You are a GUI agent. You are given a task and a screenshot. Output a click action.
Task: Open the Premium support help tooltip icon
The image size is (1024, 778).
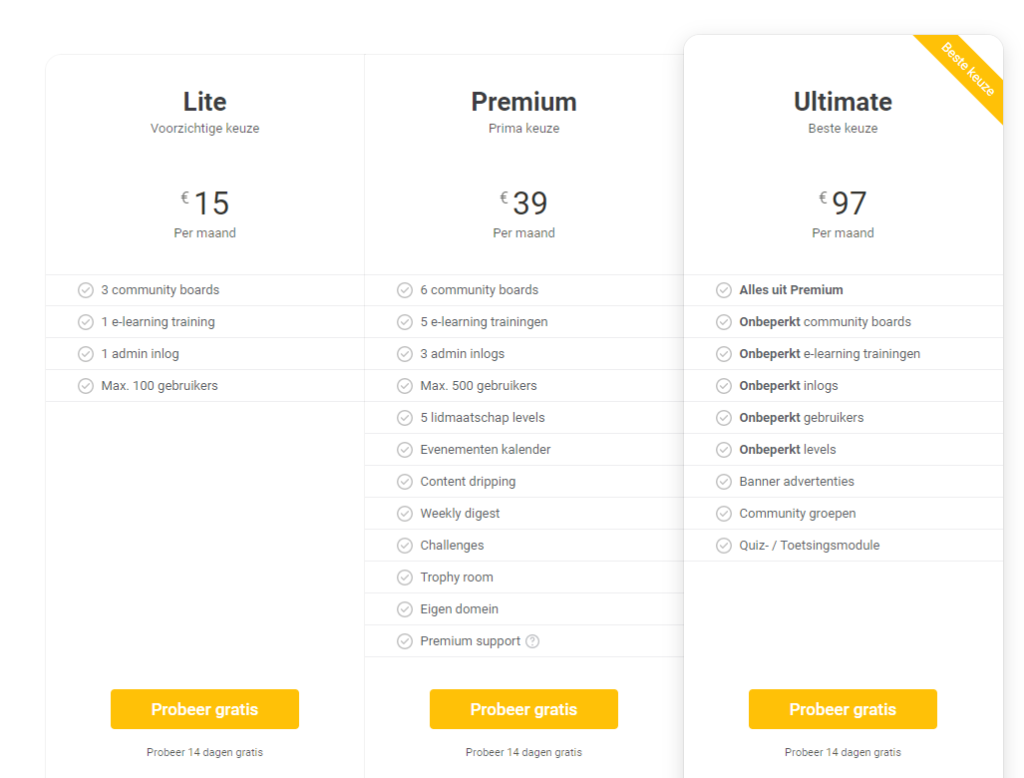[x=531, y=641]
